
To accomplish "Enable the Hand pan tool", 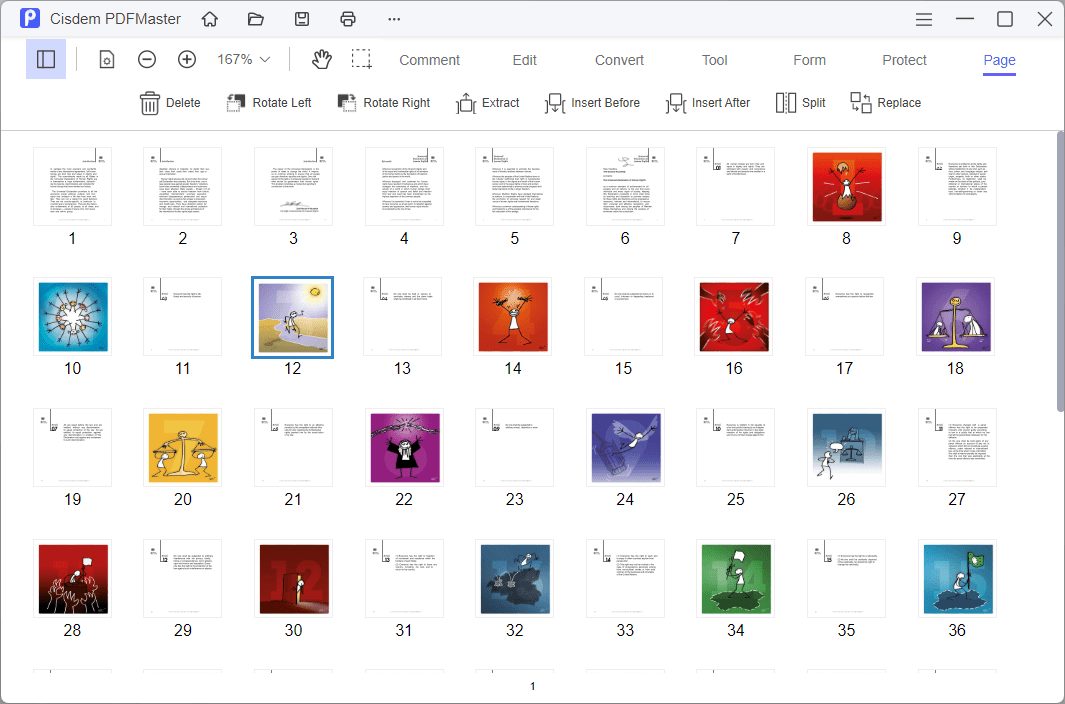I will point(321,59).
